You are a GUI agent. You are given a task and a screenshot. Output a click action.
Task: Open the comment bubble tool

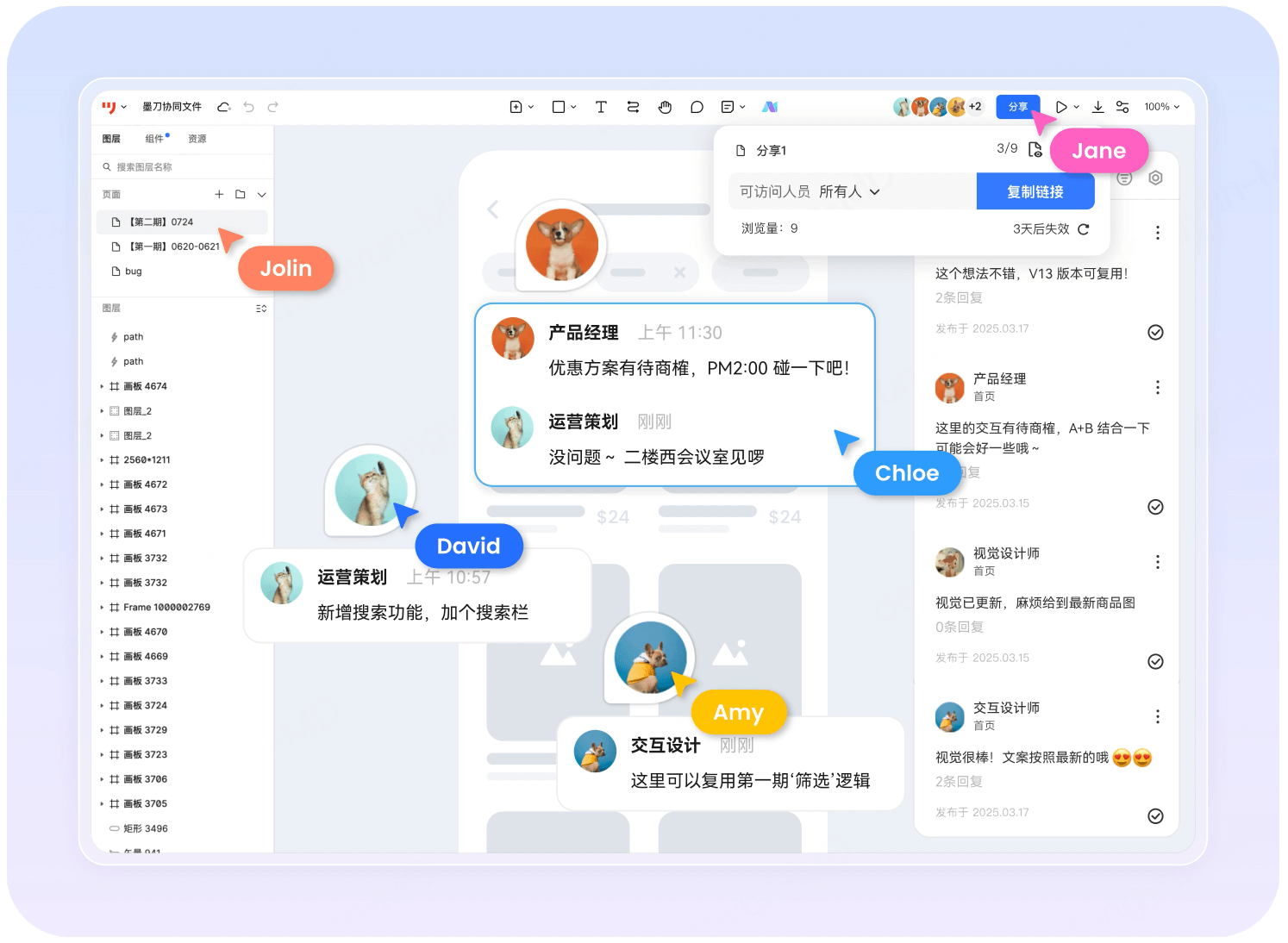pos(697,107)
